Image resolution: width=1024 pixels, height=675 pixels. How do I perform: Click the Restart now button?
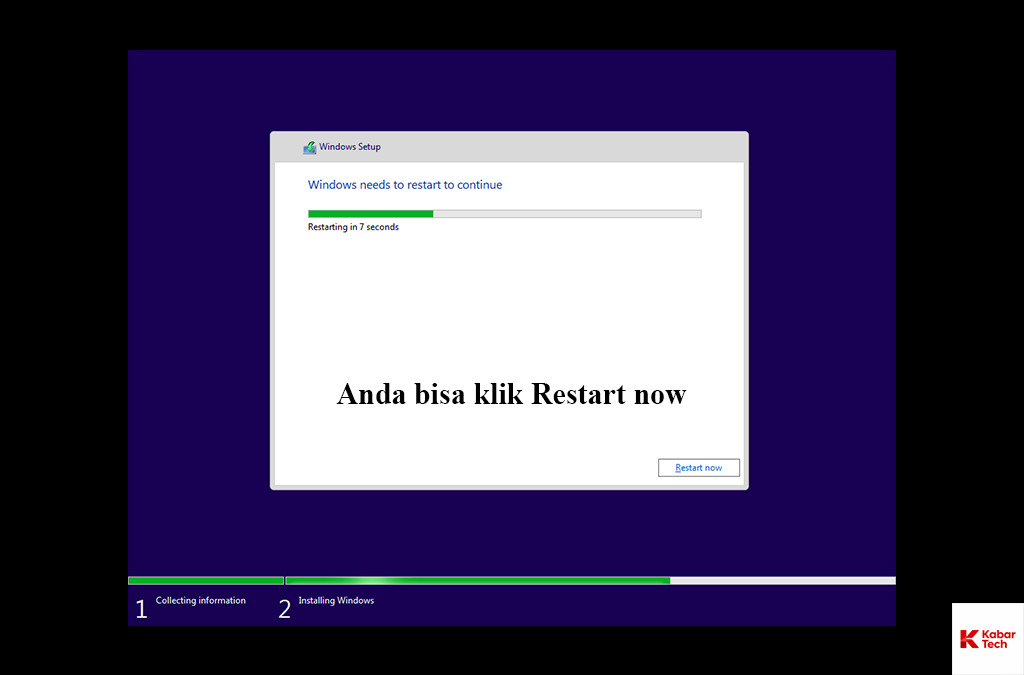click(698, 468)
